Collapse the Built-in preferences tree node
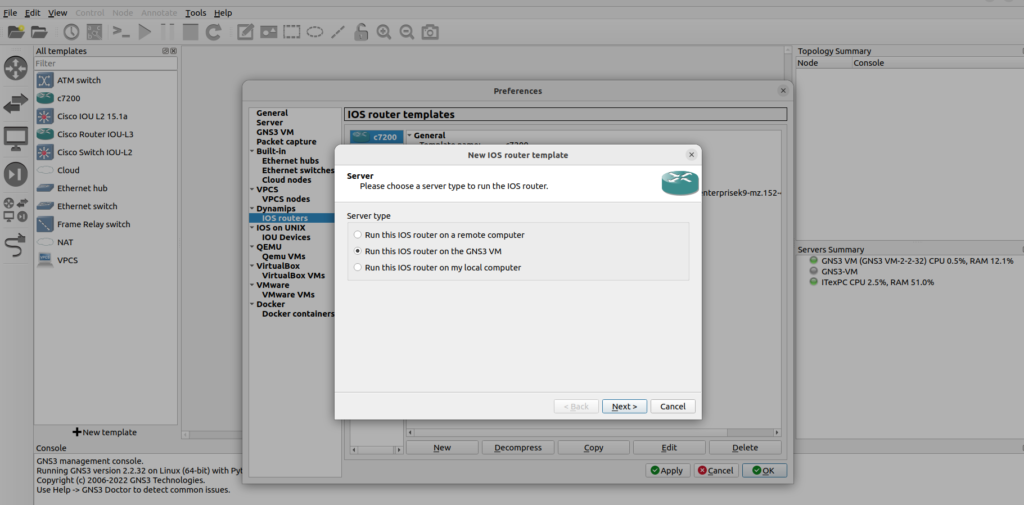The height and width of the screenshot is (505, 1024). 251,151
